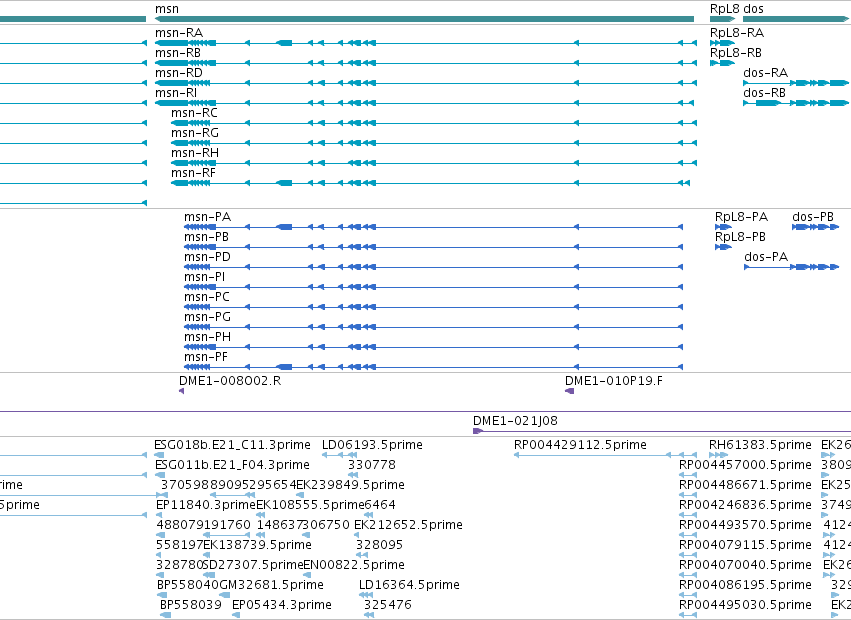Open the msn-PB protein label
Image resolution: width=851 pixels, height=620 pixels.
tap(206, 237)
